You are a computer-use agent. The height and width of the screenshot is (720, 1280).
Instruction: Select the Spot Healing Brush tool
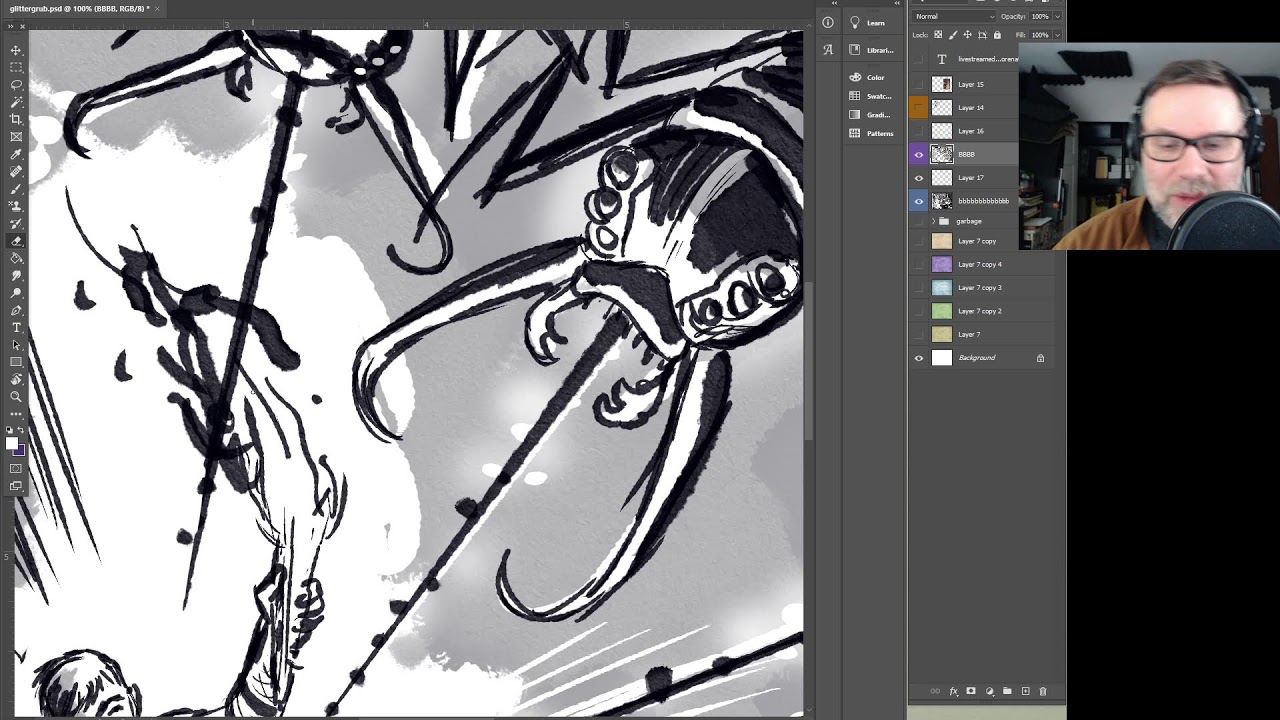click(x=16, y=171)
